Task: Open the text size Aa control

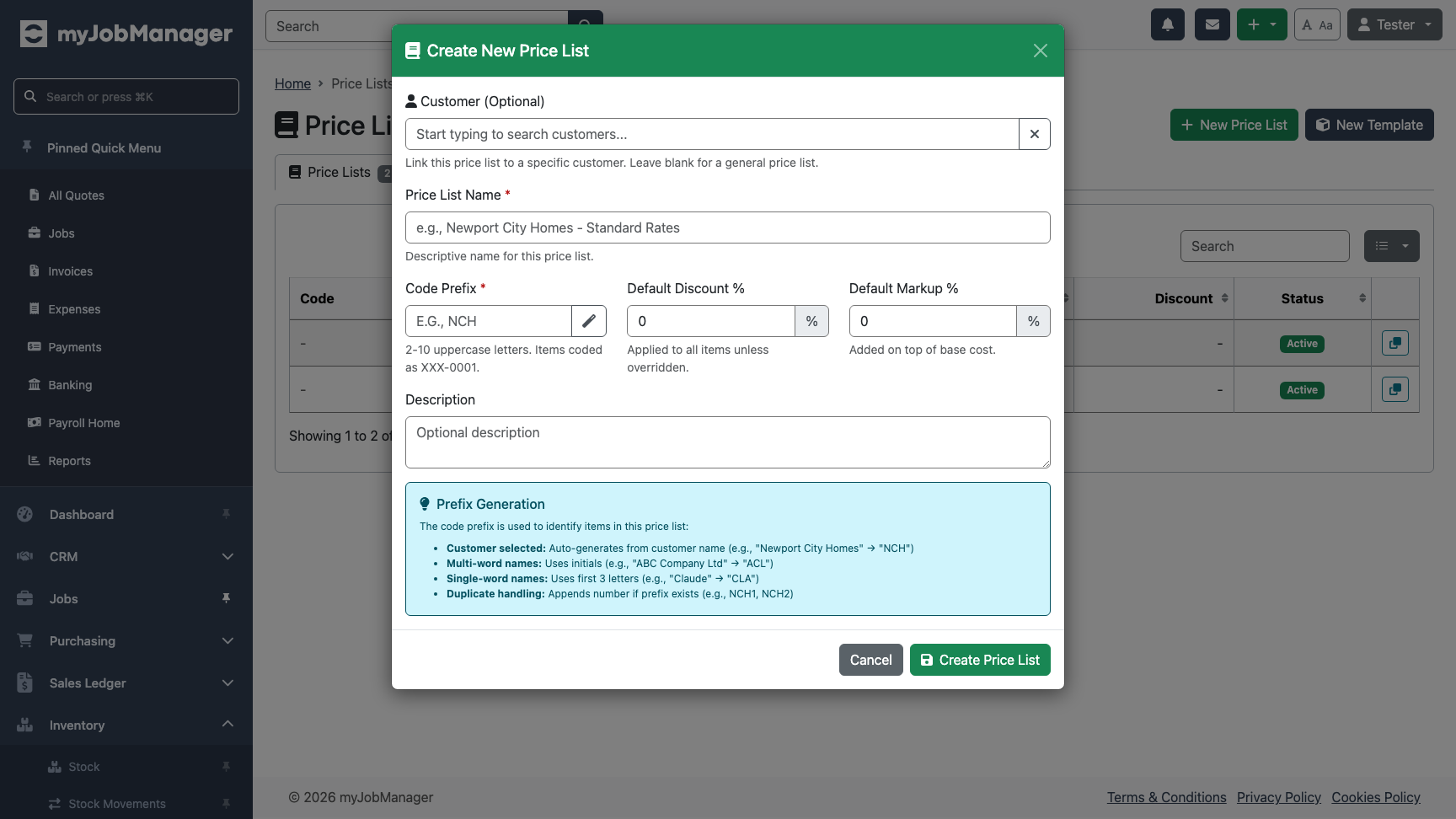Action: (1317, 24)
